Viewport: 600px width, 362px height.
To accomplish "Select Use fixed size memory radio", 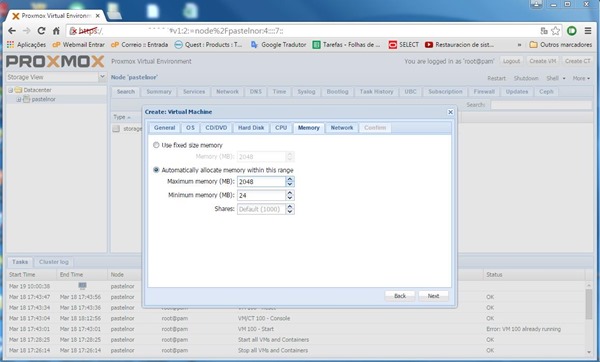I will [156, 145].
